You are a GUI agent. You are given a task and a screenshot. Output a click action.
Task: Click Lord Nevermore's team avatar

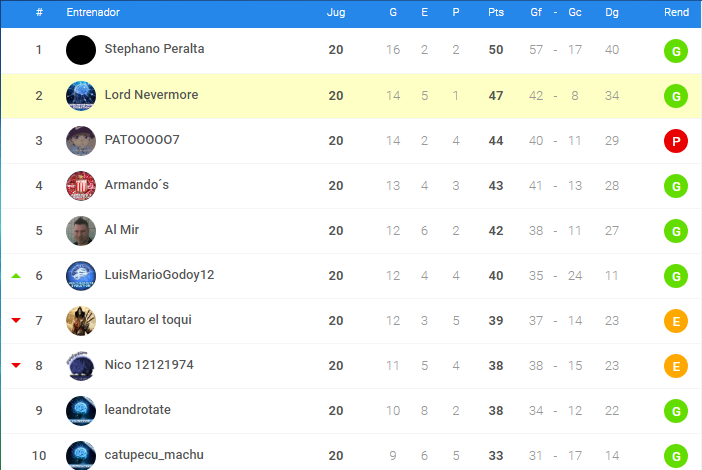pos(81,96)
